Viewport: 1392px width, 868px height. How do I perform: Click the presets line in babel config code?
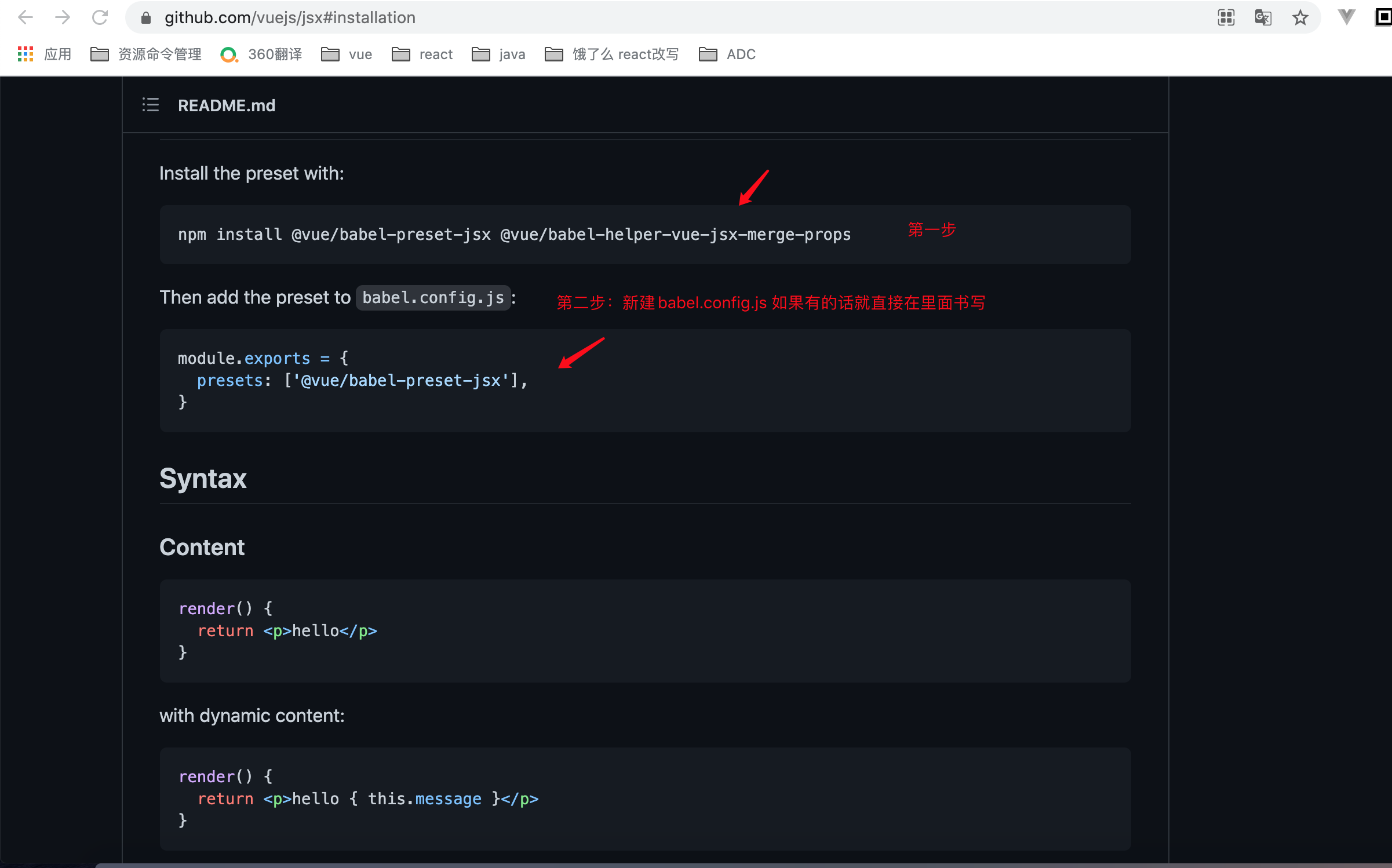362,381
